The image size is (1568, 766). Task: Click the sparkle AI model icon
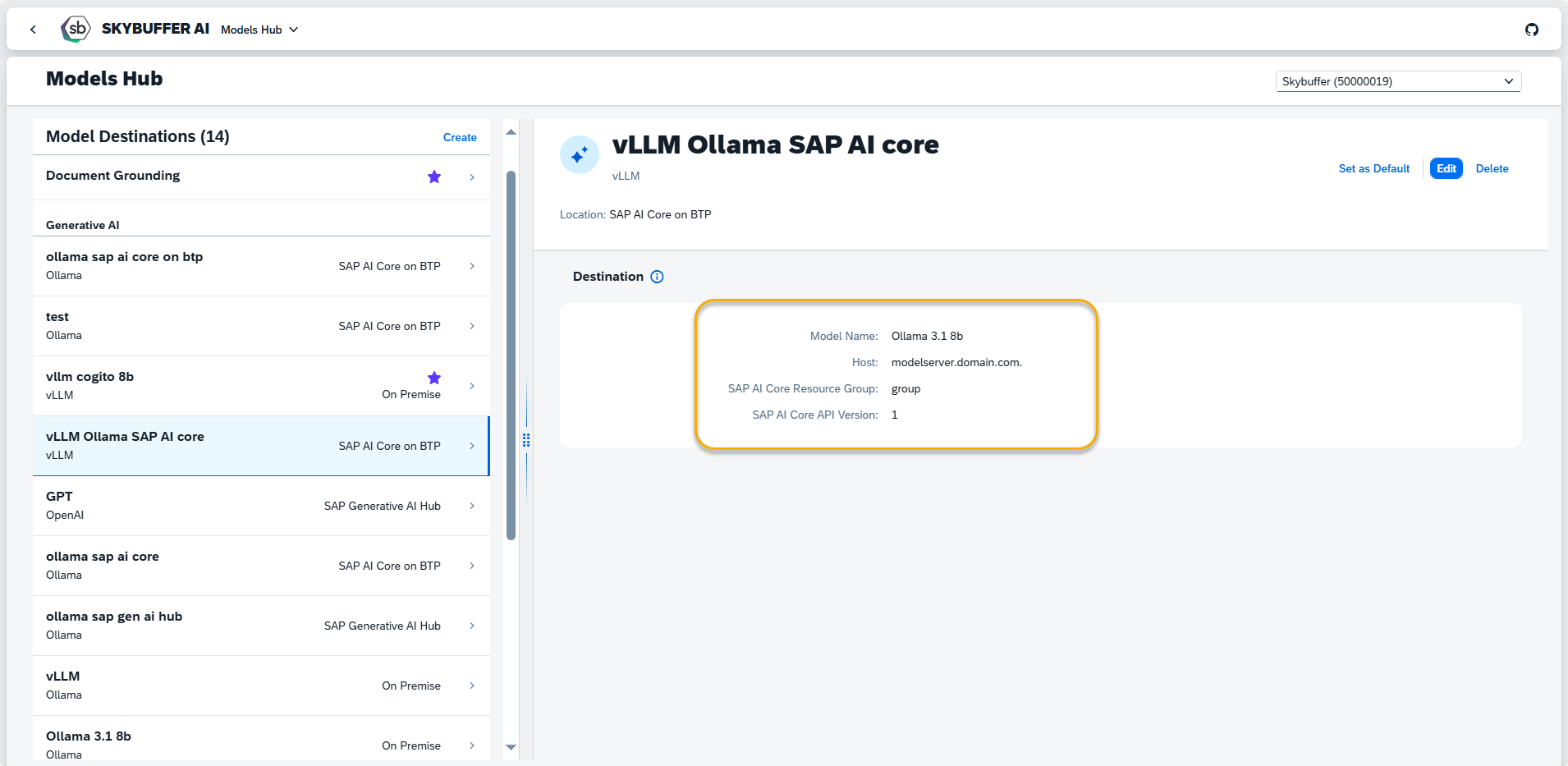(x=580, y=154)
